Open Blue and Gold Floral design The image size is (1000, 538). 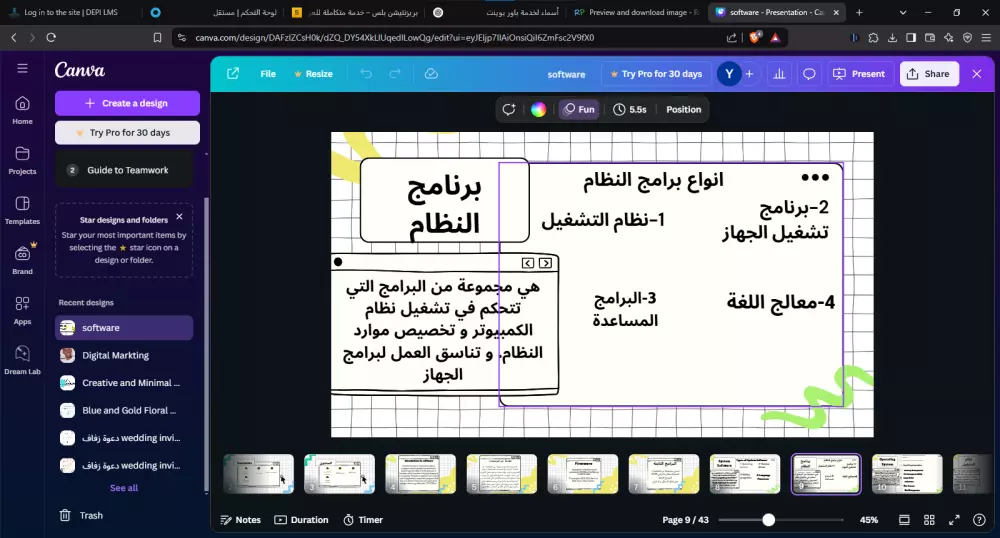124,411
